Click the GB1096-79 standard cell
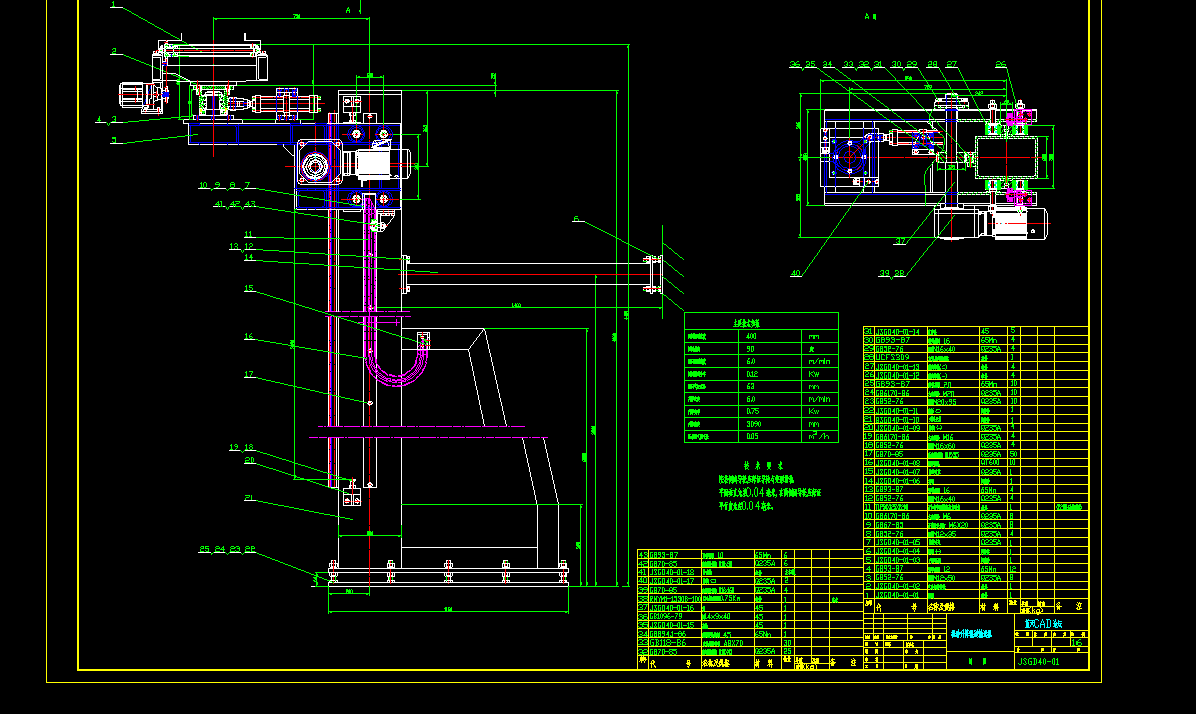Image resolution: width=1196 pixels, height=714 pixels. tap(666, 616)
